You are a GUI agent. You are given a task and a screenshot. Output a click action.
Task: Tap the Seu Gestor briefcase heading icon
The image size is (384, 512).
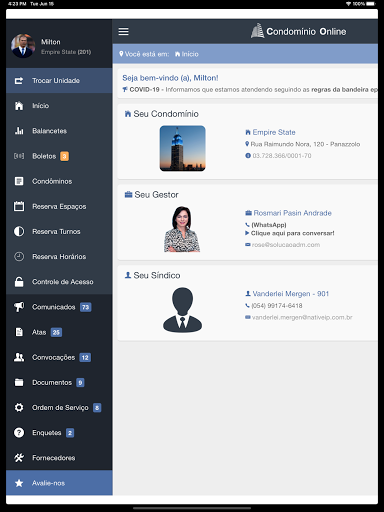tap(128, 194)
